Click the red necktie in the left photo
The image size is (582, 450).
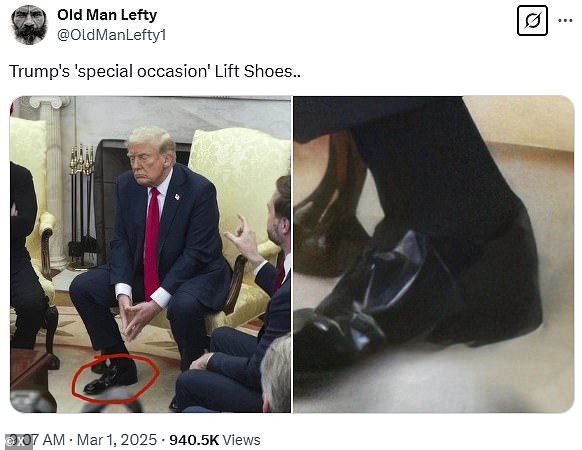(x=152, y=243)
